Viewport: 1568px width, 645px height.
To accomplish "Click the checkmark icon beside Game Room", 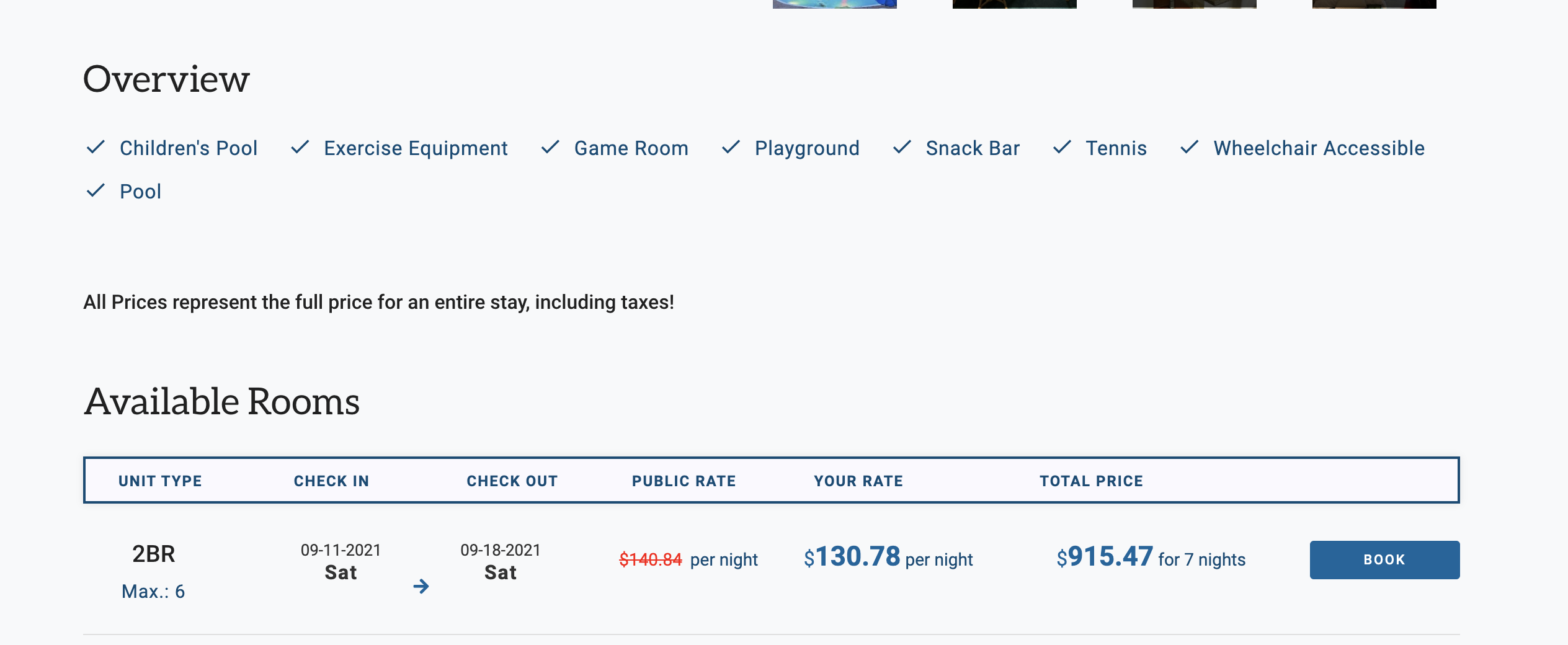I will pos(550,148).
